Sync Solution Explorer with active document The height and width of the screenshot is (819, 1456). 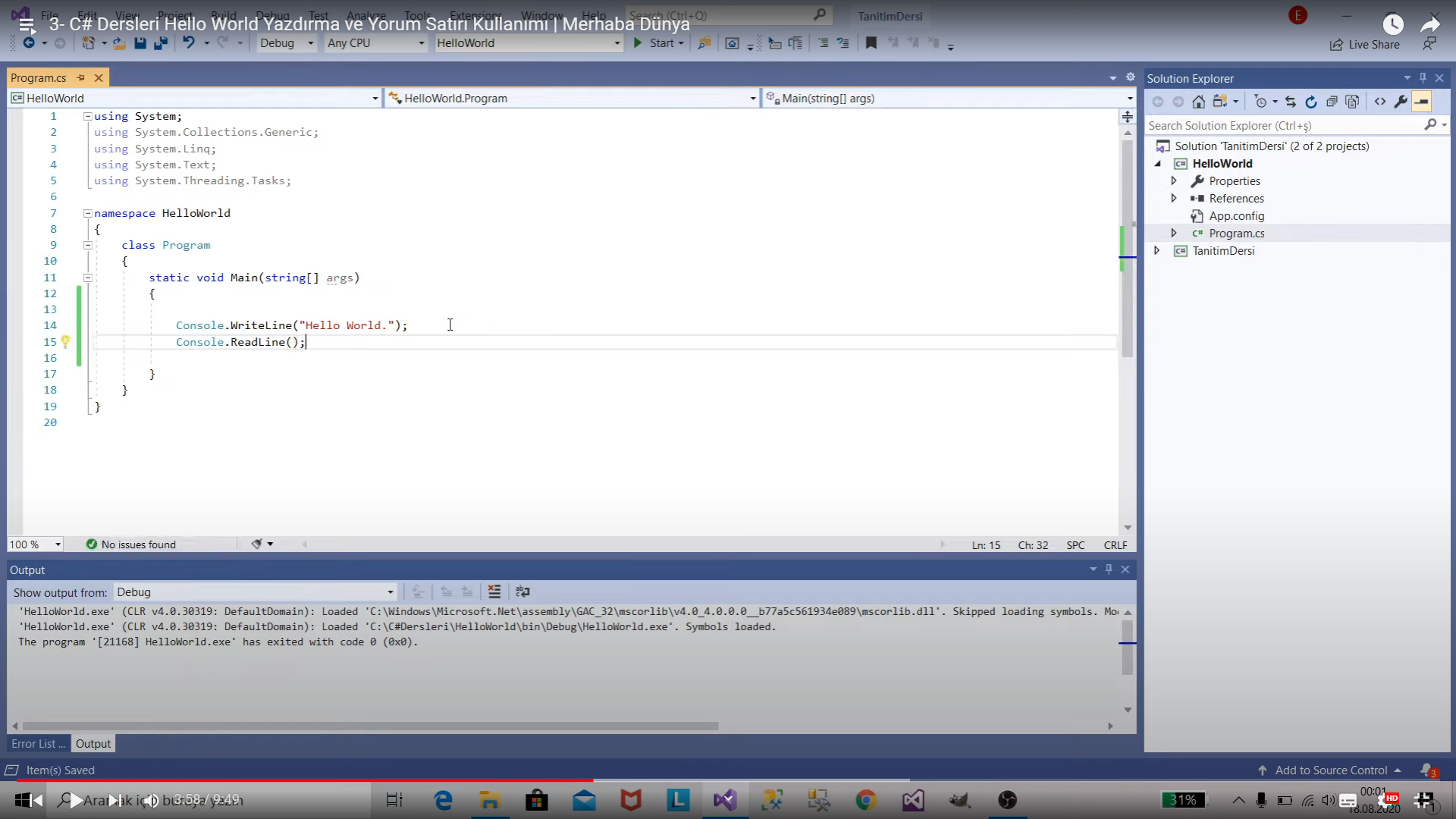(1290, 101)
